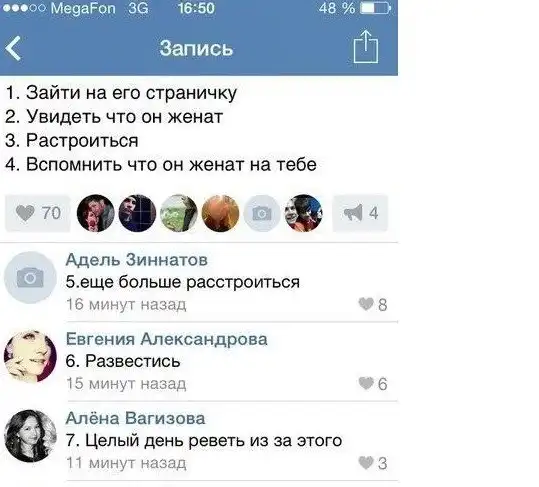Open Евгения Александрова's profile name link
Viewport: 539px width, 487px height.
(166, 339)
